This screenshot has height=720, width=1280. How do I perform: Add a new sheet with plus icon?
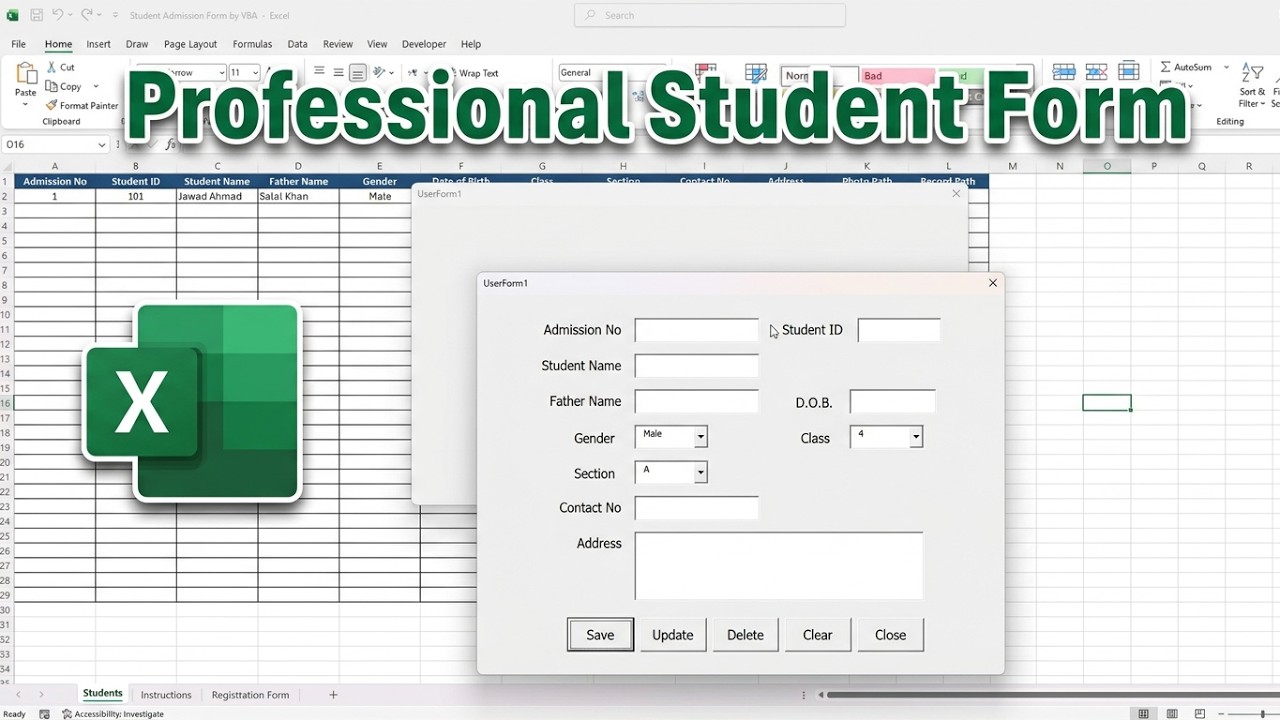[x=333, y=694]
